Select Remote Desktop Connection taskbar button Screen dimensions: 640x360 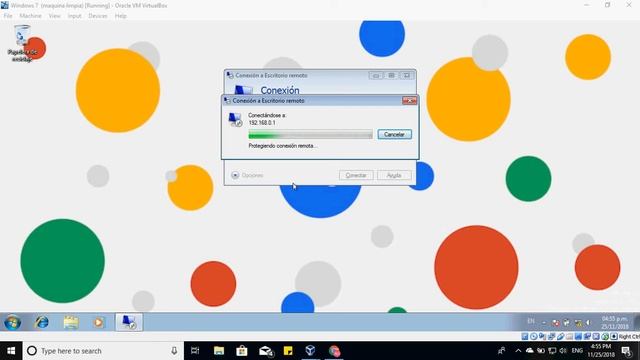(129, 322)
